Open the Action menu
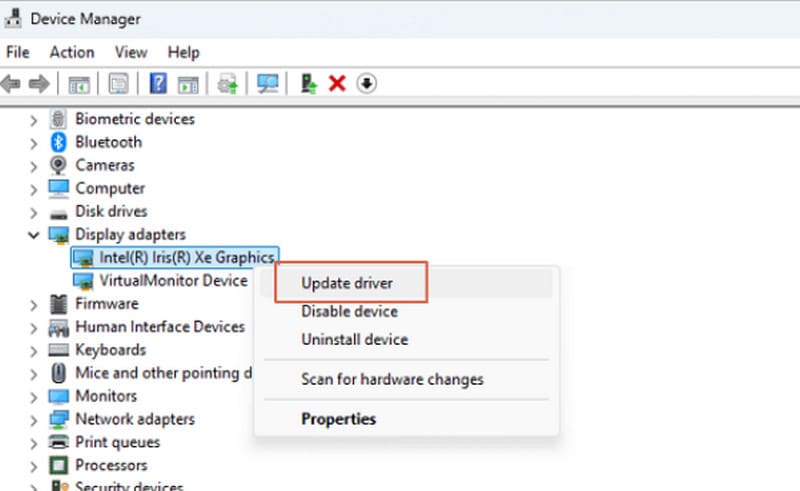The height and width of the screenshot is (491, 800). click(72, 52)
